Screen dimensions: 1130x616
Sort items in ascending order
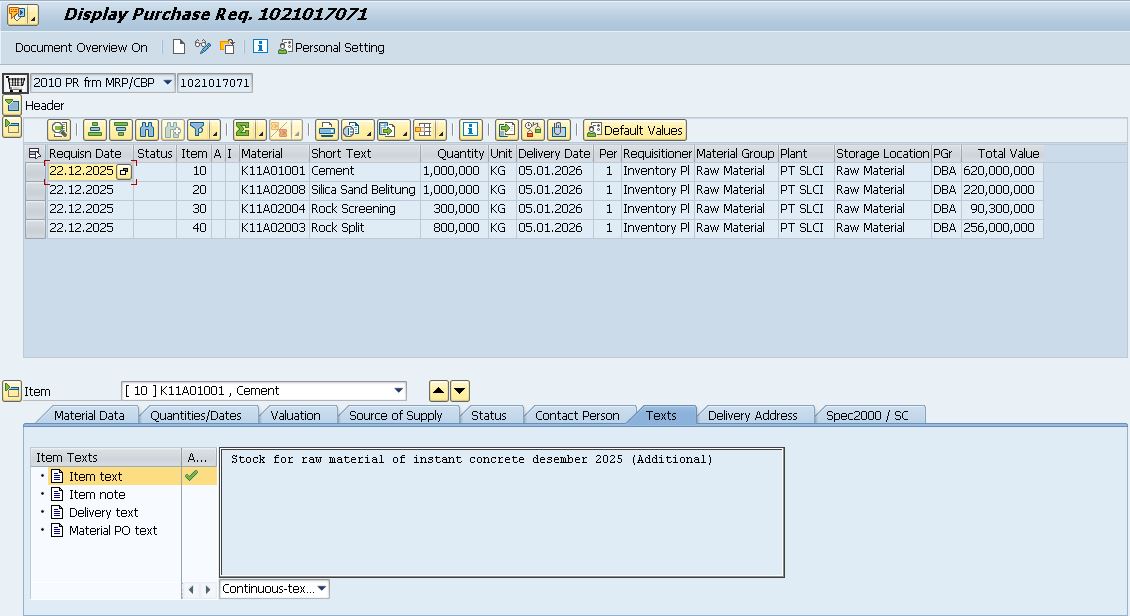pos(95,130)
